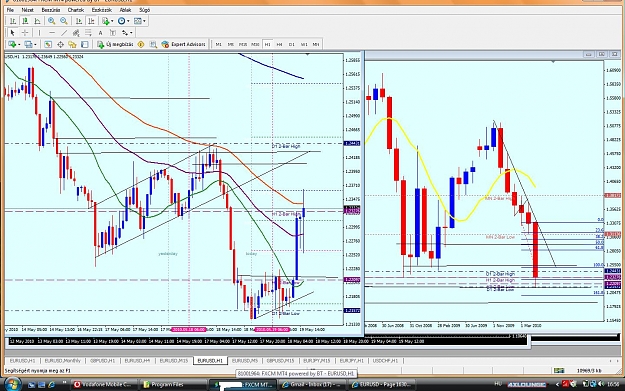Zoom in on the chart
Screen dimensions: 625x391
(x=51, y=21)
